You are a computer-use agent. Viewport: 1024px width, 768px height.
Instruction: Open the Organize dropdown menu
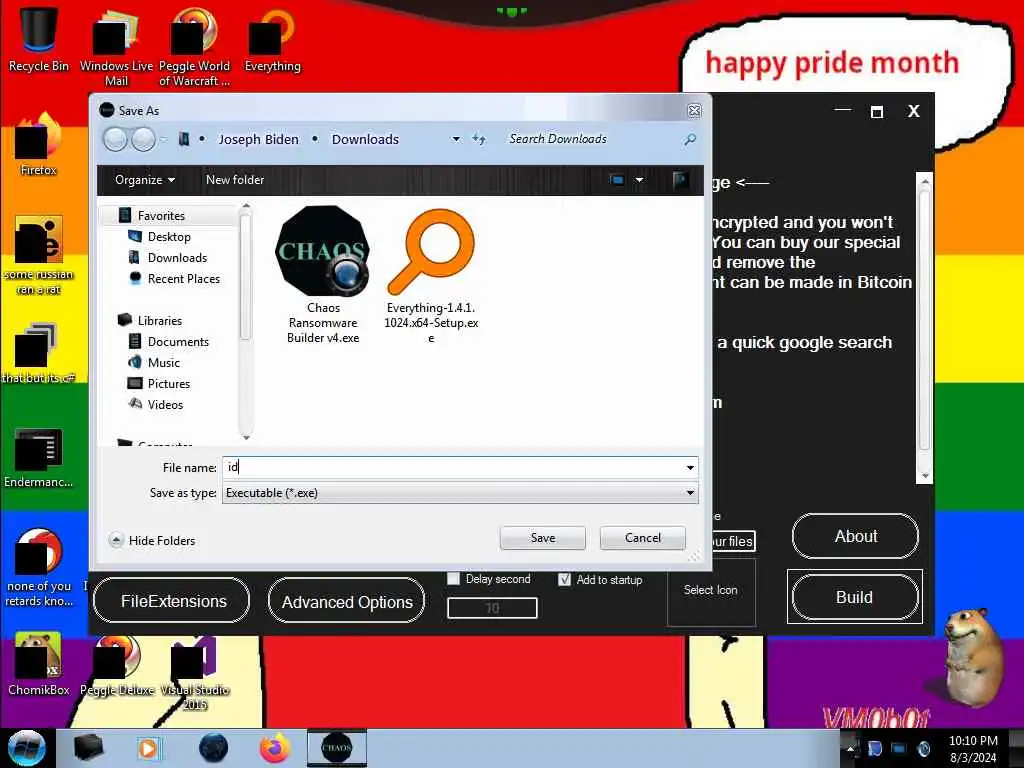tap(144, 180)
